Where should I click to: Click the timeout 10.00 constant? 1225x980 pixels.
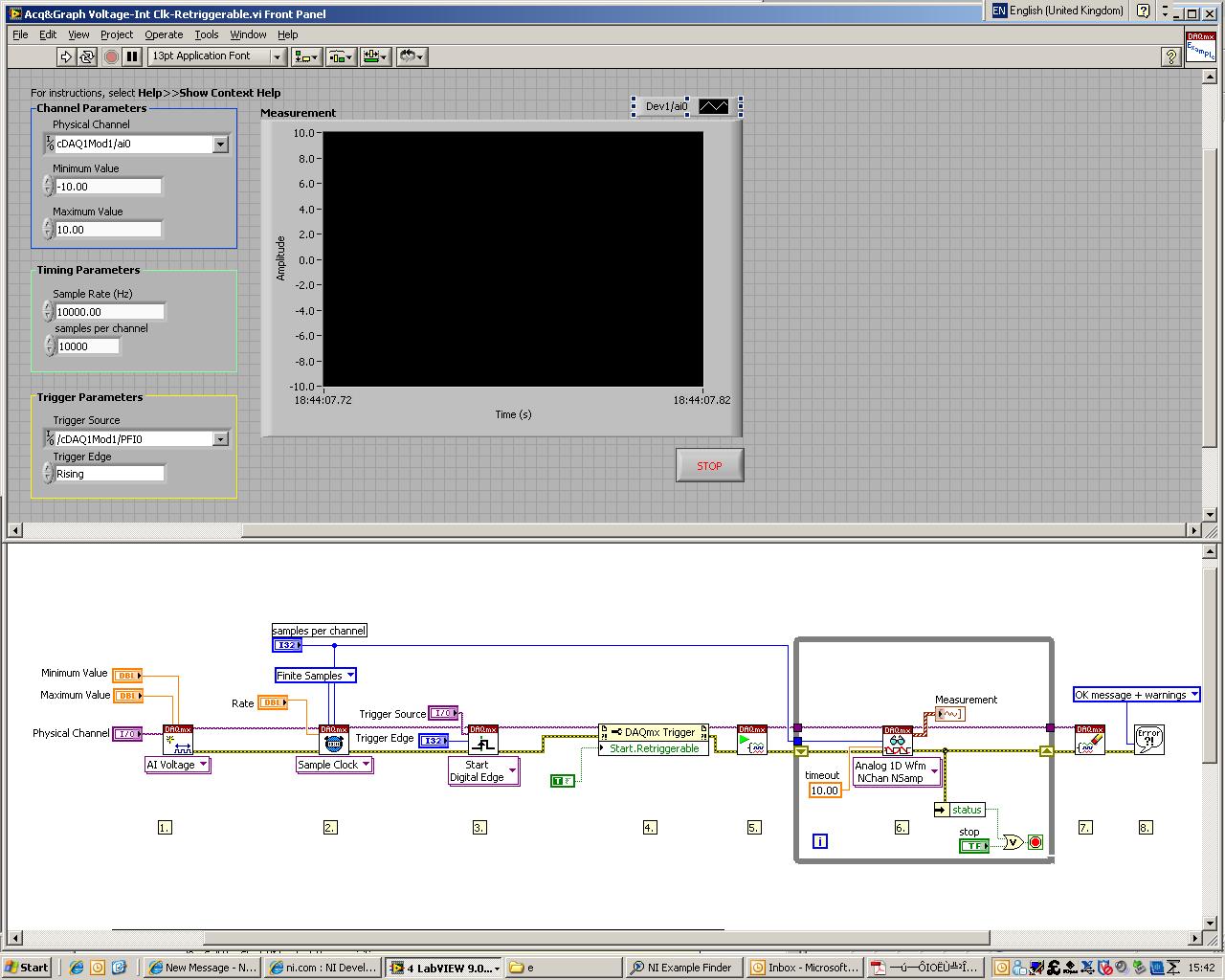click(x=825, y=791)
